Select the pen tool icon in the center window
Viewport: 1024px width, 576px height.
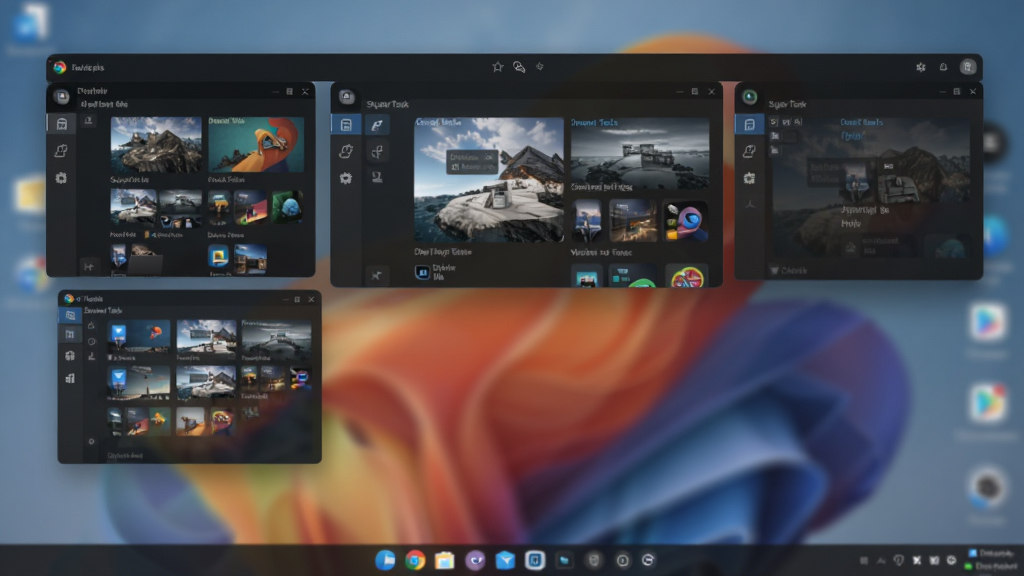(x=377, y=125)
